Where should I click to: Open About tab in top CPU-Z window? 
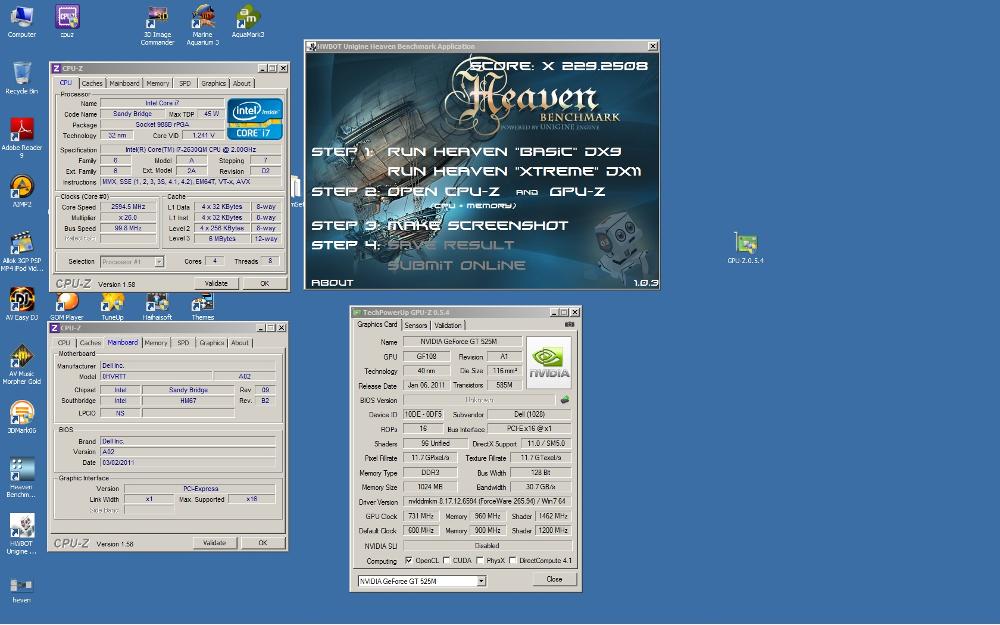click(242, 84)
